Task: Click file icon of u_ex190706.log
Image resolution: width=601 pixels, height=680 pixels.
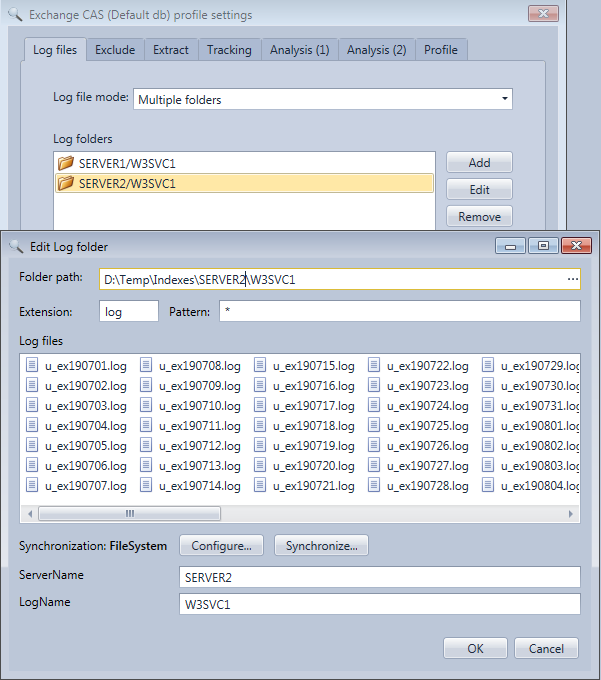Action: (x=32, y=464)
